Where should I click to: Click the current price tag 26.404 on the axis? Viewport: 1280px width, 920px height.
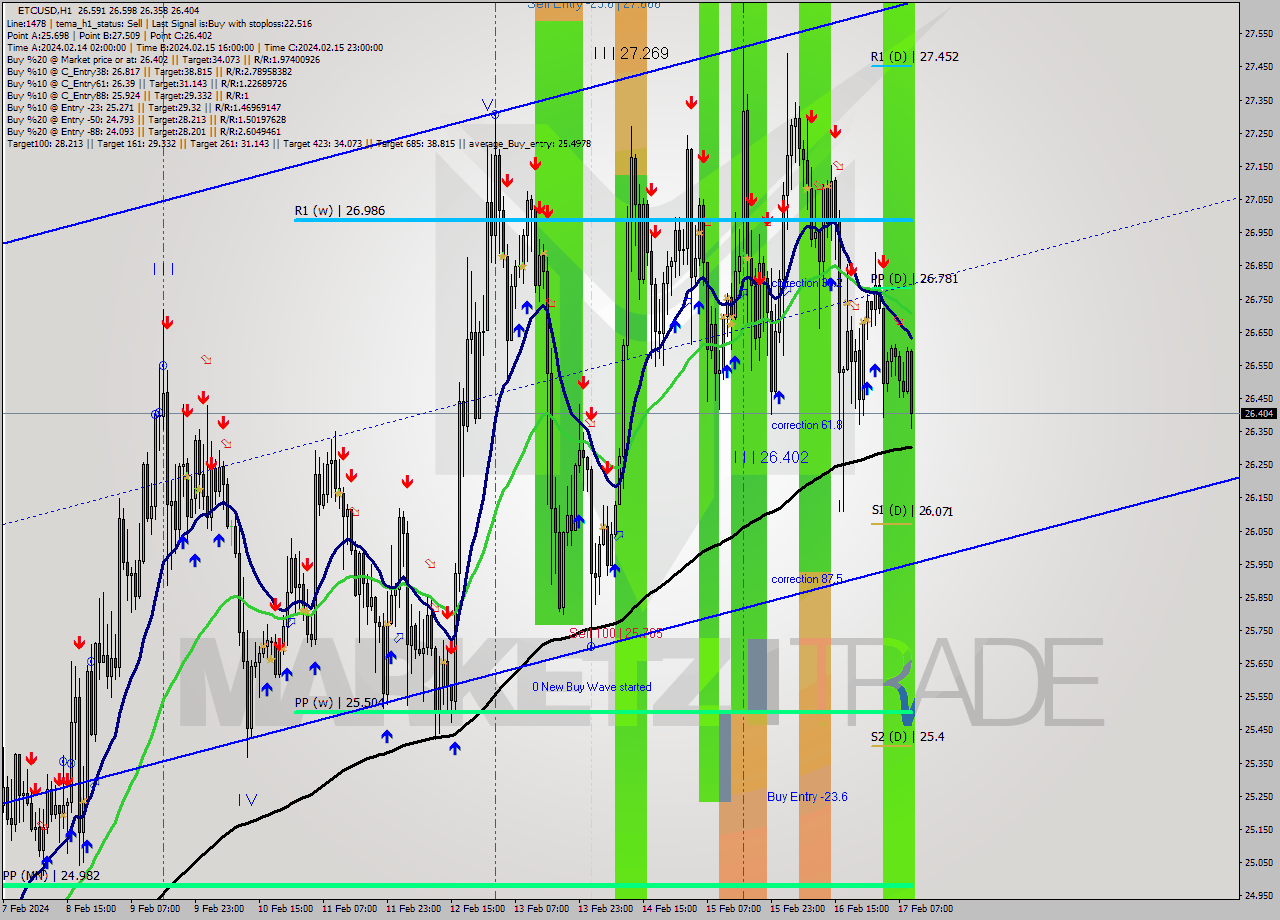tap(1259, 413)
